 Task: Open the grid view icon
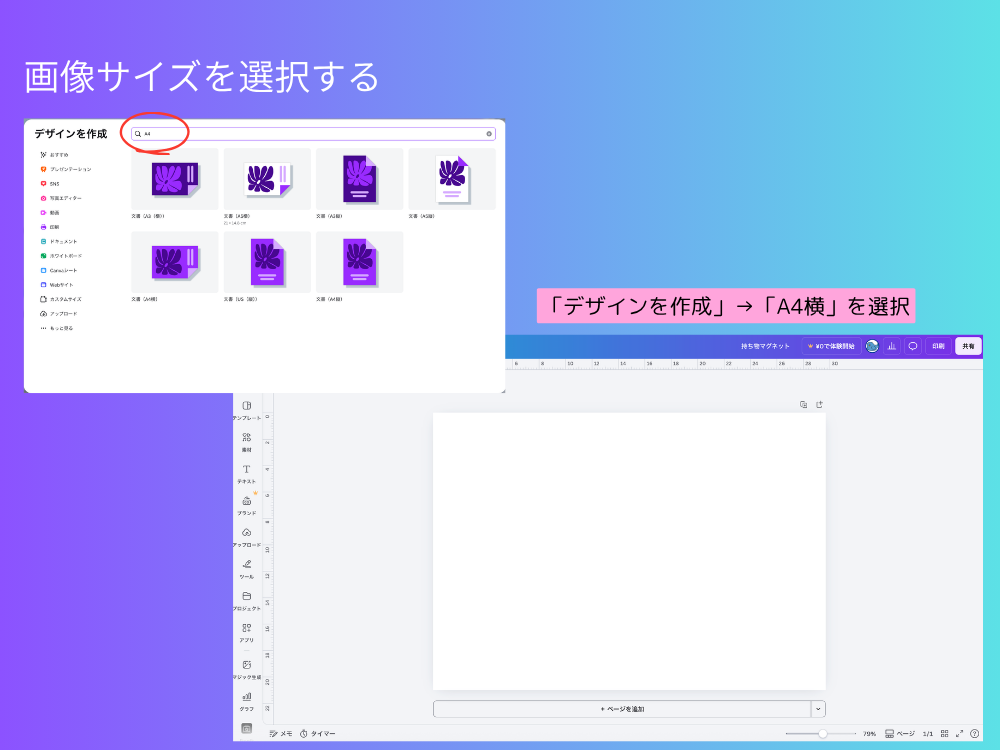(945, 733)
